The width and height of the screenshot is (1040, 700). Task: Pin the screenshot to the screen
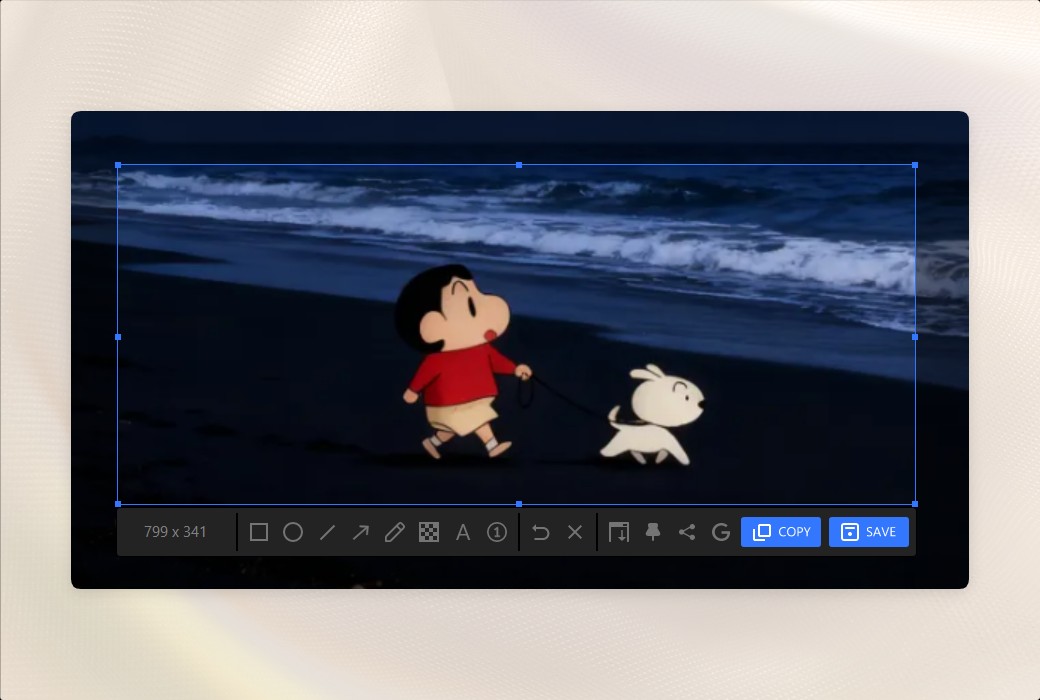click(x=653, y=532)
